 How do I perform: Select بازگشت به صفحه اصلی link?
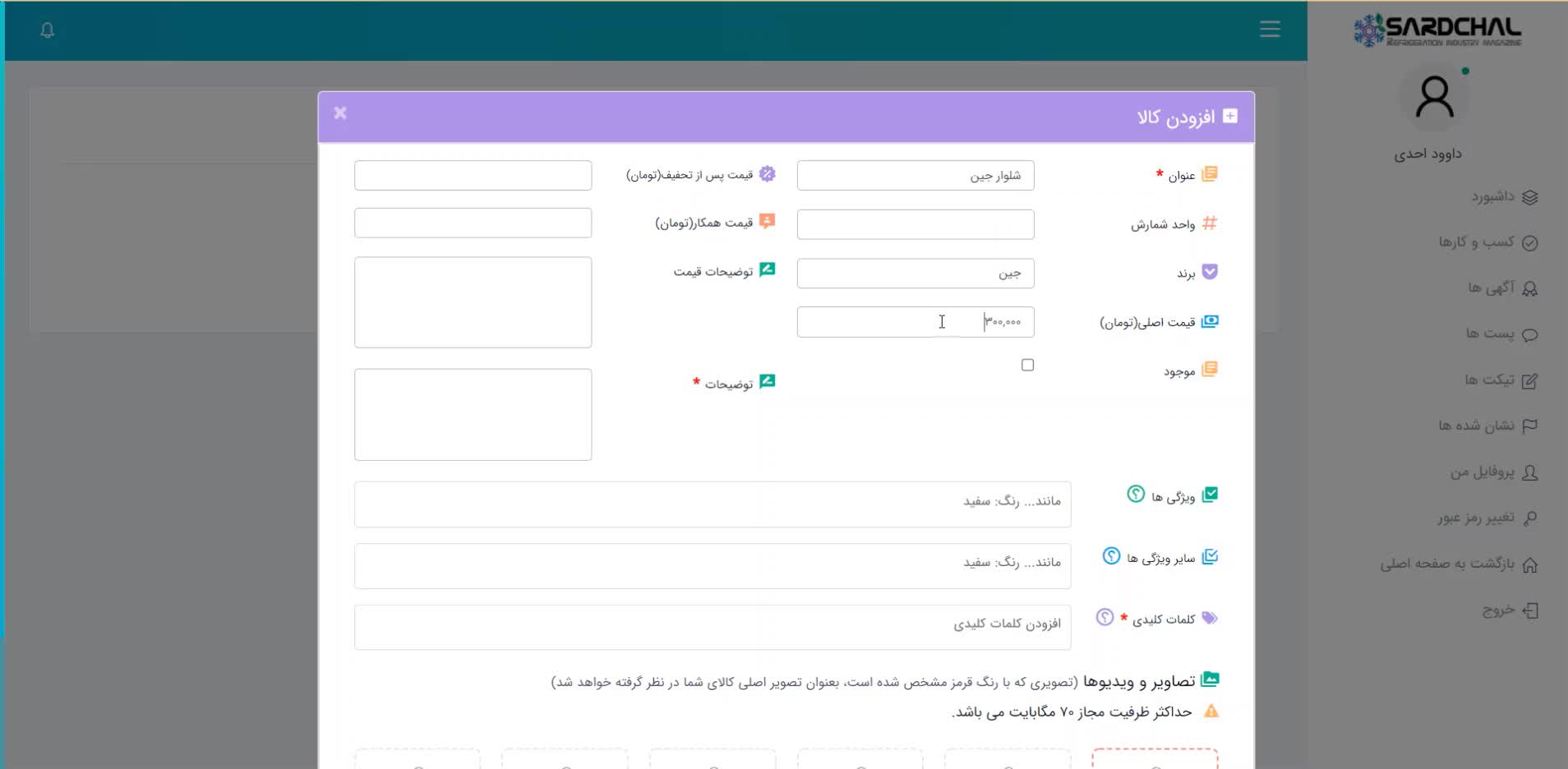(1458, 564)
